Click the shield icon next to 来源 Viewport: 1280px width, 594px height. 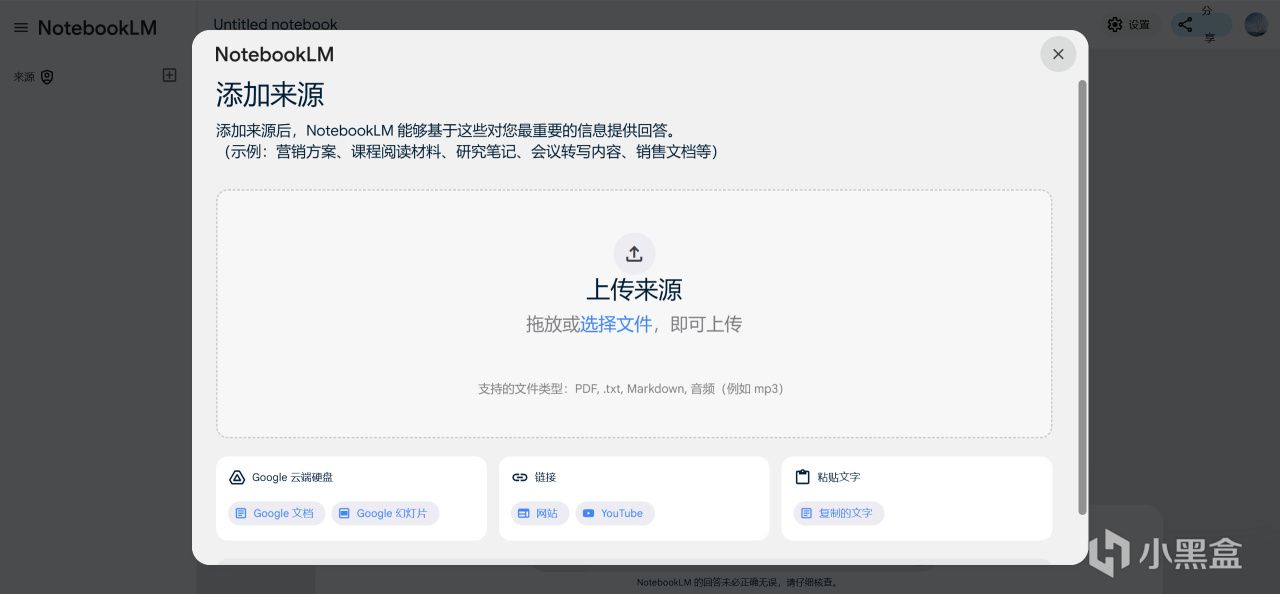(47, 77)
